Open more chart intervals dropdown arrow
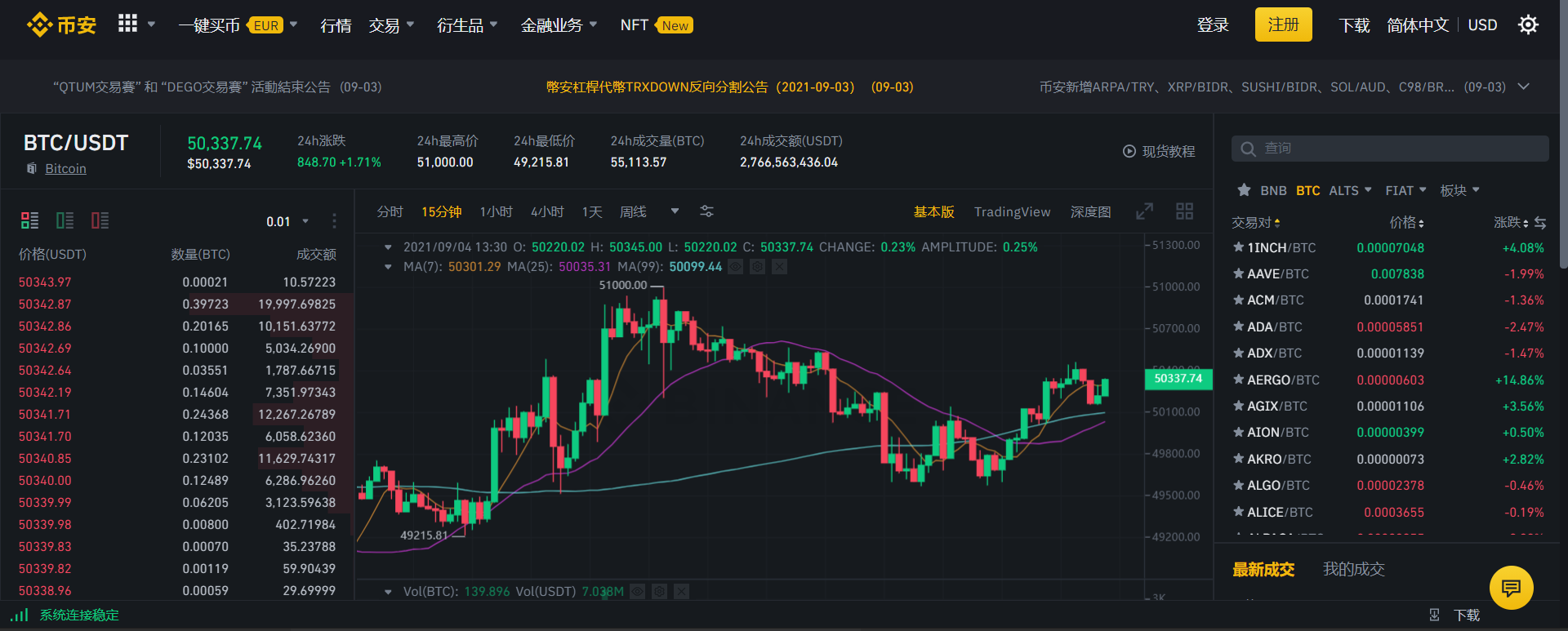The width and height of the screenshot is (1568, 631). [675, 211]
